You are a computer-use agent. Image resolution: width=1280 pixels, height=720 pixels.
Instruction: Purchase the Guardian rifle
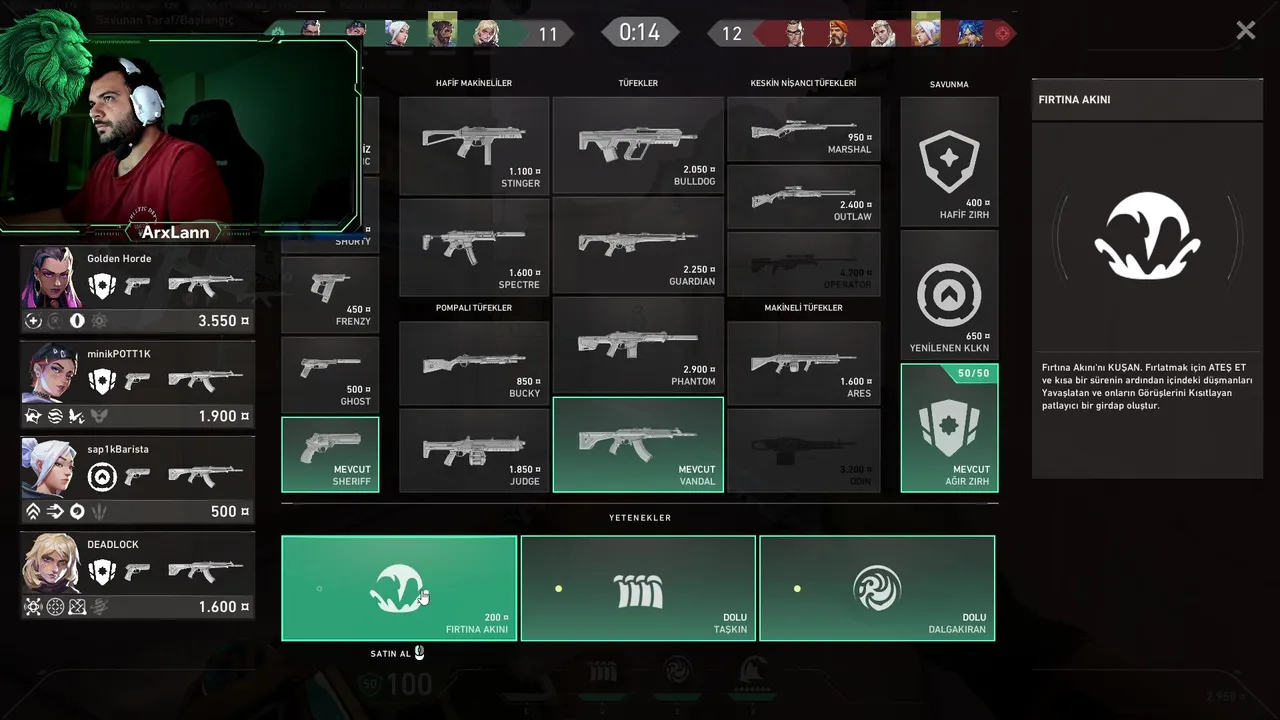pyautogui.click(x=638, y=245)
